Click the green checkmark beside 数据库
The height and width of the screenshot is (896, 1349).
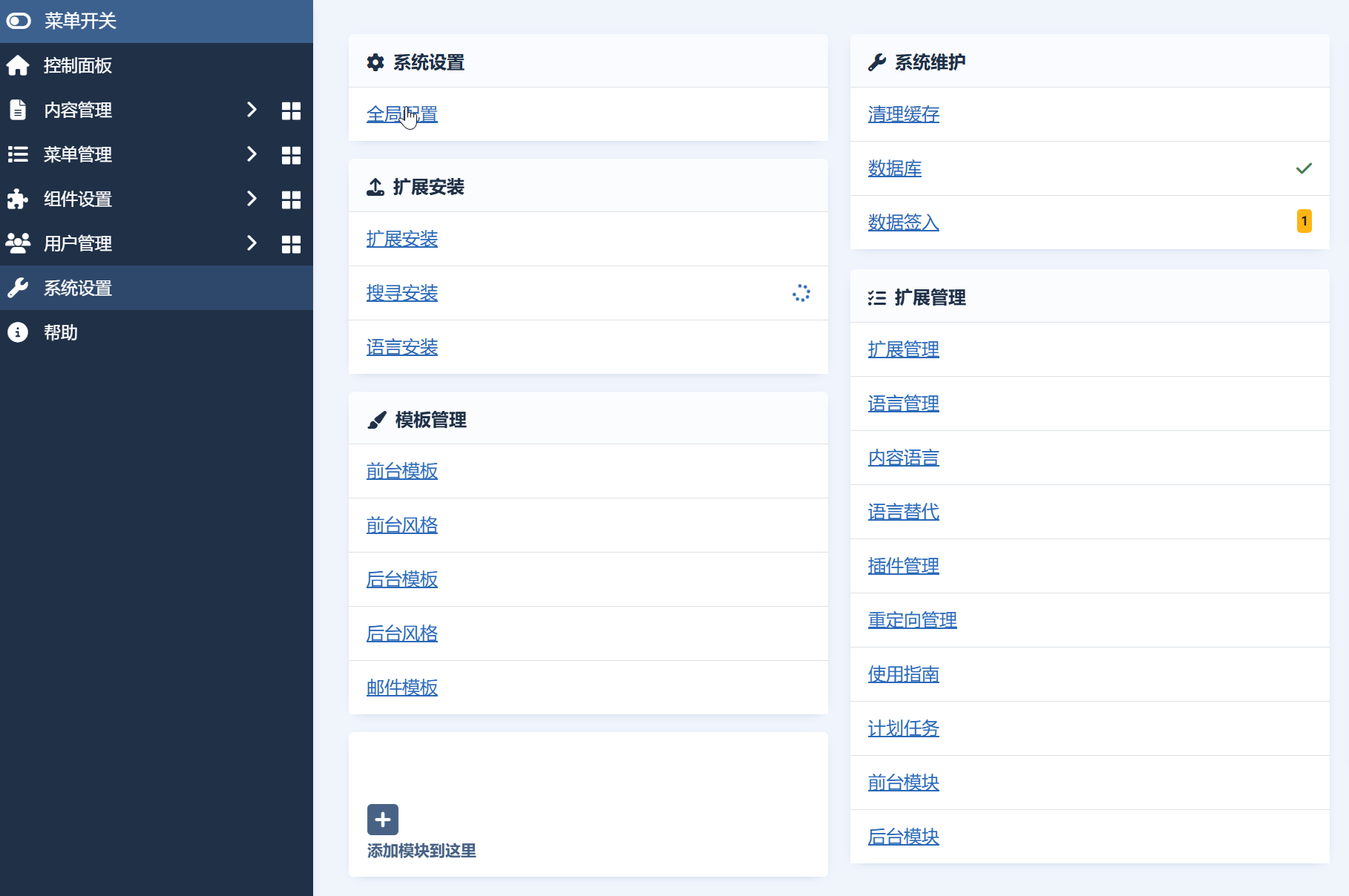tap(1304, 168)
